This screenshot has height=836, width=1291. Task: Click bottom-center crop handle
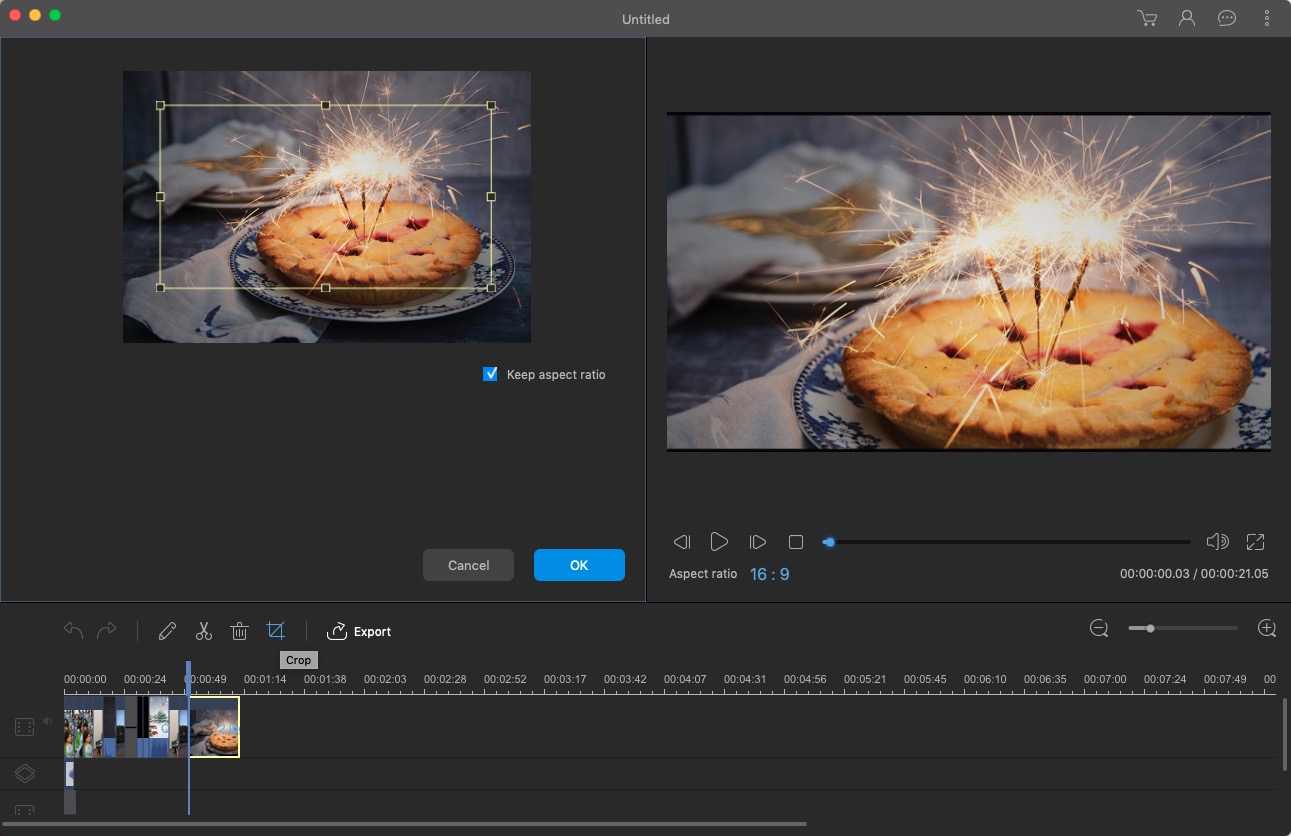[325, 288]
